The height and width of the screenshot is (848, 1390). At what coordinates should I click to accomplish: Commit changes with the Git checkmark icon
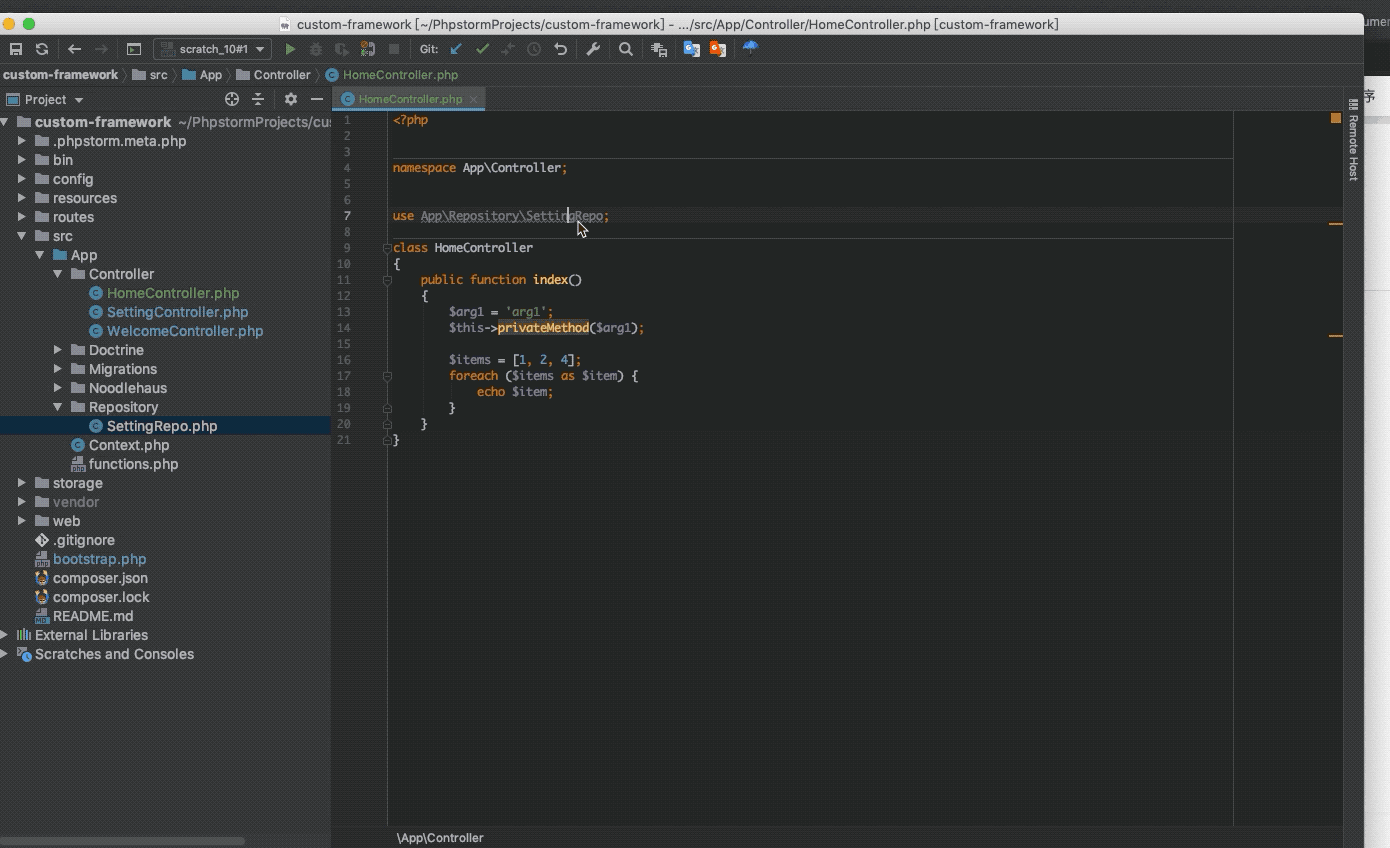[482, 49]
